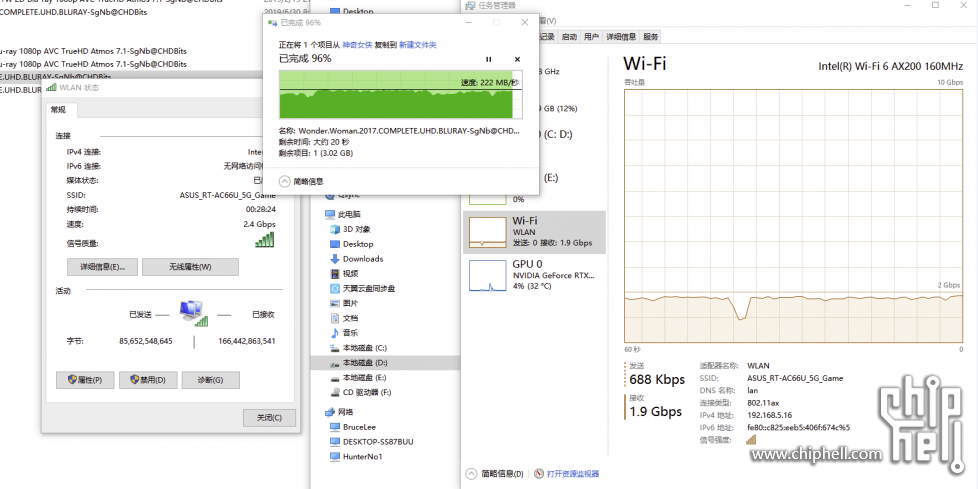Click the signal quality bars in WLAN status
978x489 pixels.
pyautogui.click(x=264, y=240)
